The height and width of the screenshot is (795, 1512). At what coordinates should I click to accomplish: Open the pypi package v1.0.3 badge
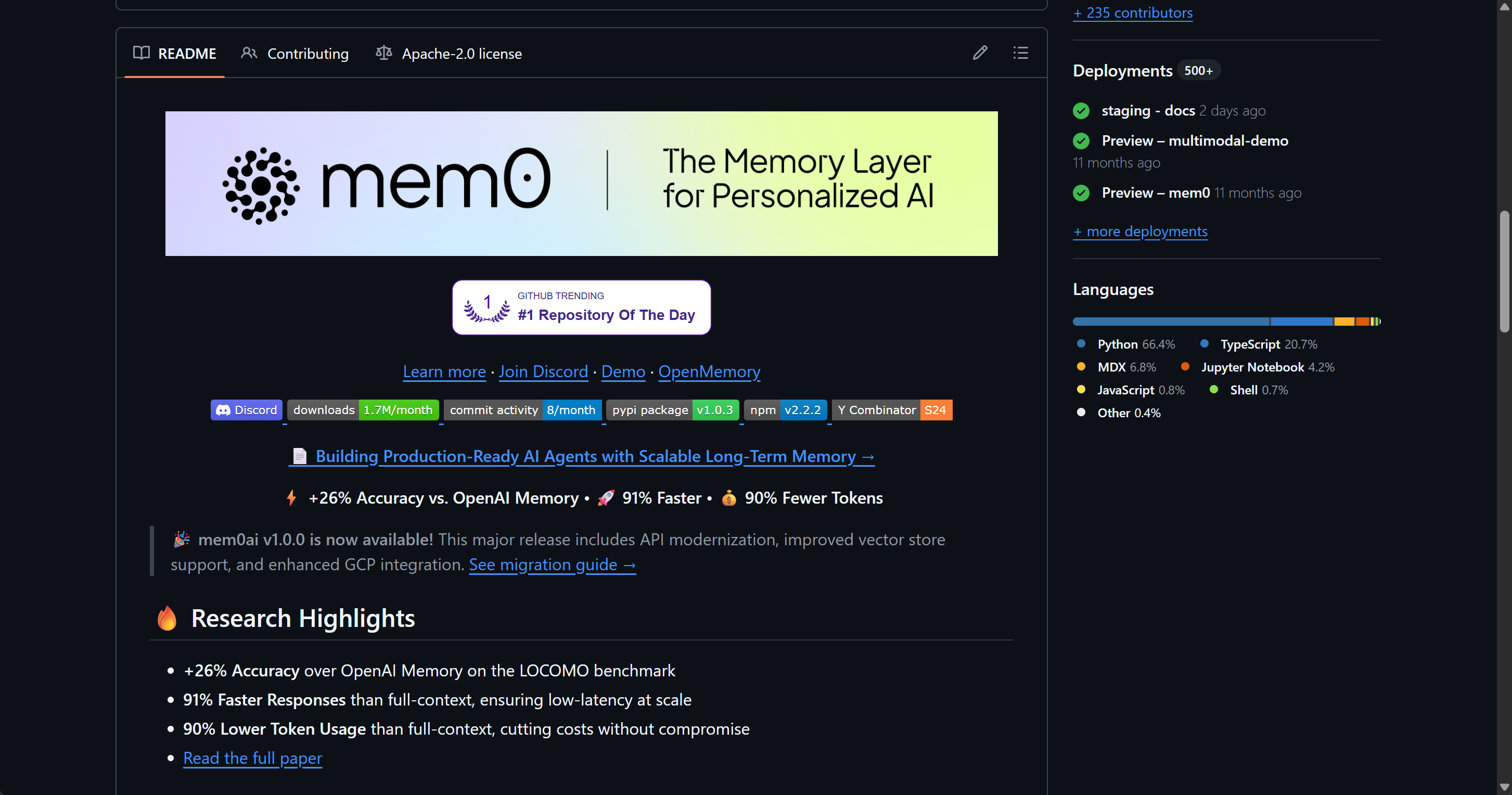(673, 410)
